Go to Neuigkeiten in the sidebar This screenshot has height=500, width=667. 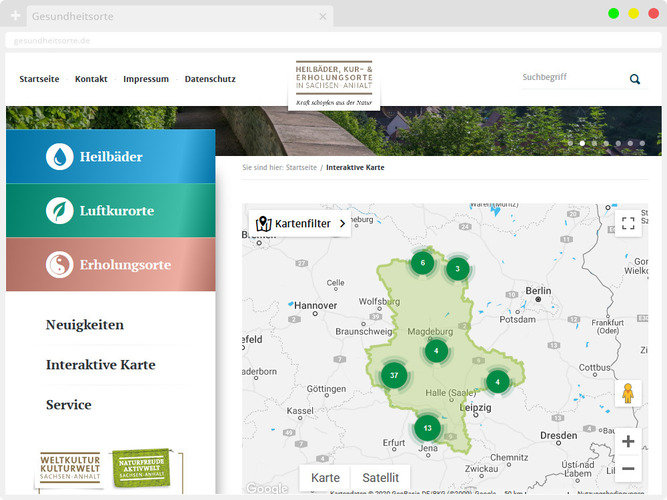pos(85,325)
